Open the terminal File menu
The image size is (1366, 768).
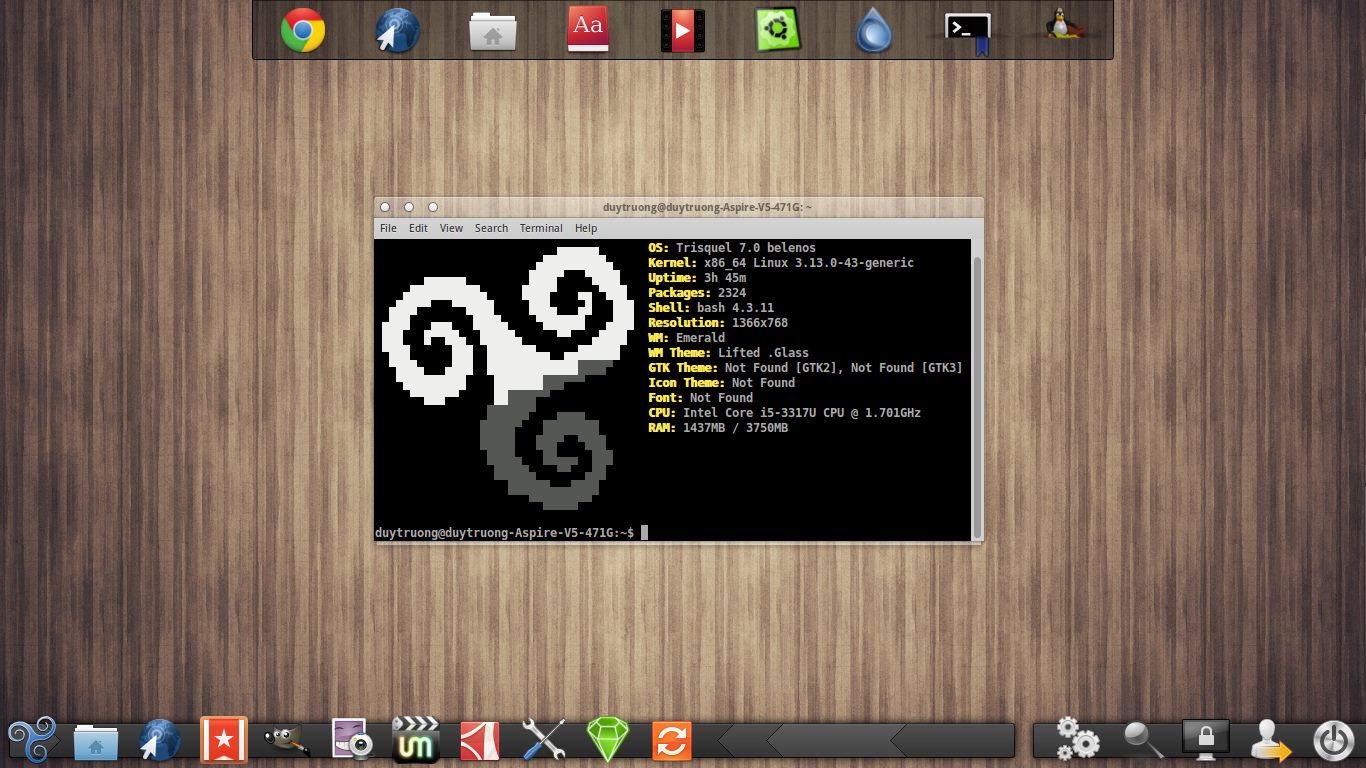coord(388,228)
